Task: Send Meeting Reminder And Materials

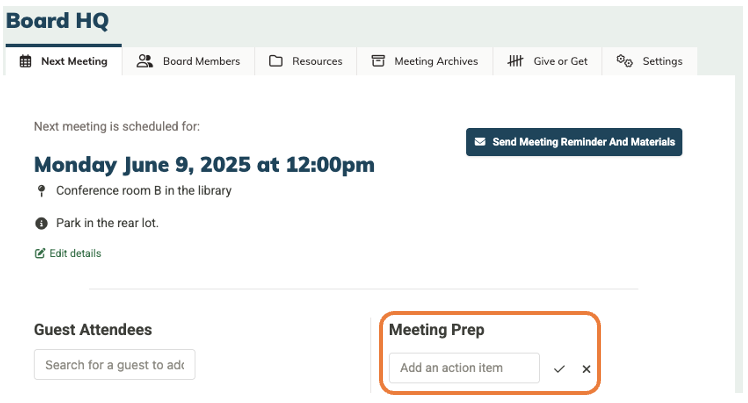Action: (574, 142)
